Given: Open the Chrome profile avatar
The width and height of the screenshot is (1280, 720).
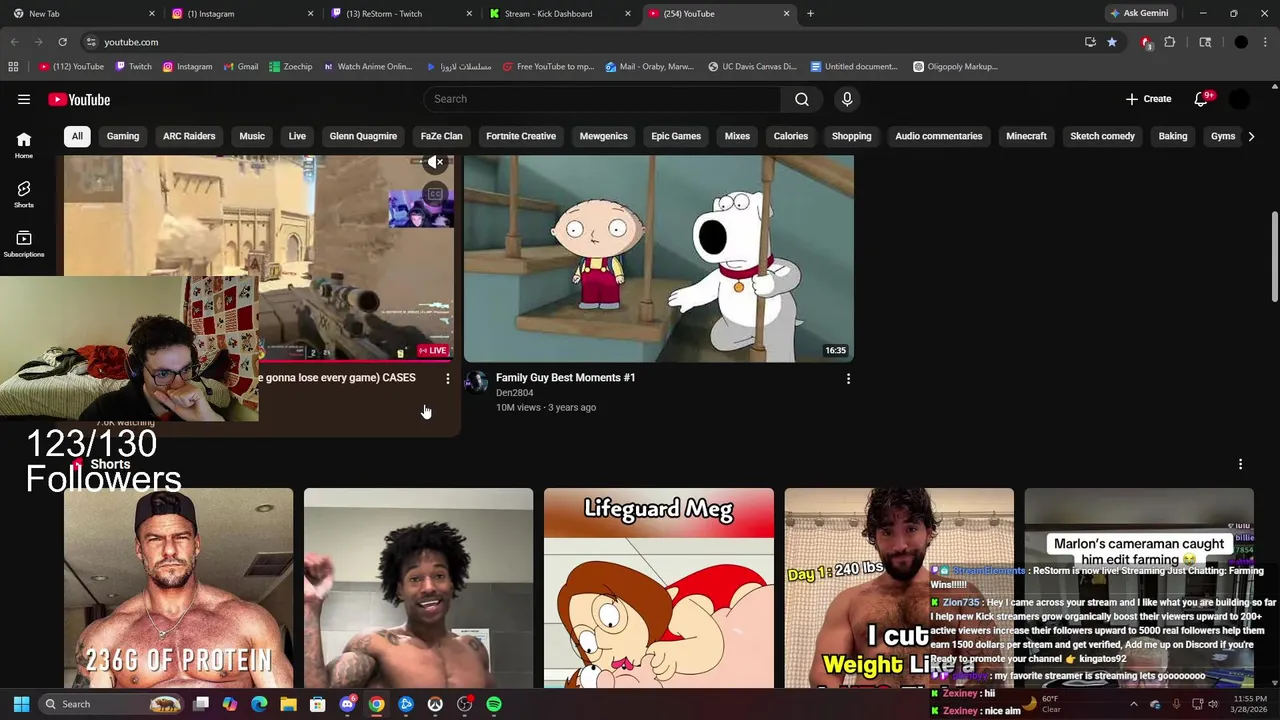Looking at the screenshot, I should [x=1241, y=42].
